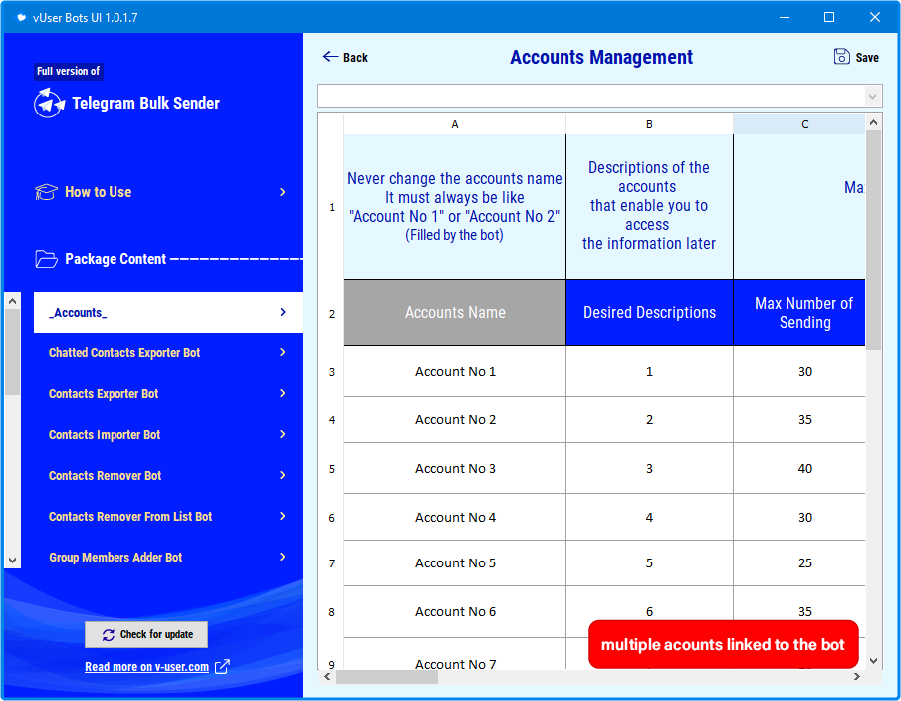Click max sending value 40 for Account No 3
901x701 pixels.
coord(799,469)
